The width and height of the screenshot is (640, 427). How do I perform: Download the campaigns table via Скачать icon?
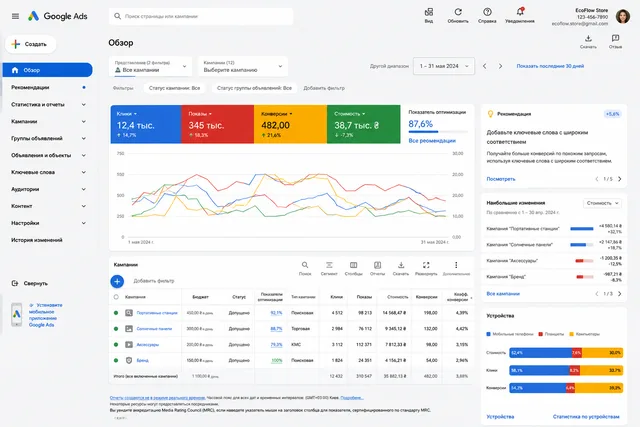(x=401, y=268)
